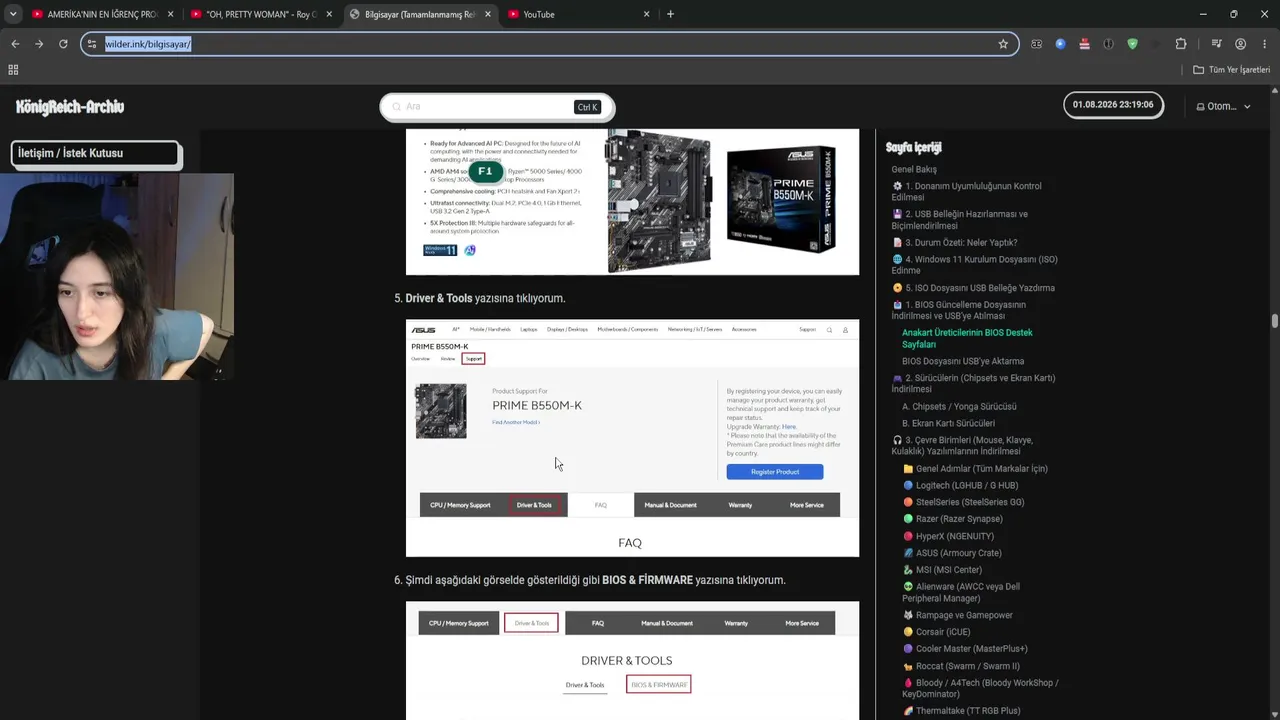Click the KönigReich-Archiv site logo
The width and height of the screenshot is (1280, 720).
(70, 107)
